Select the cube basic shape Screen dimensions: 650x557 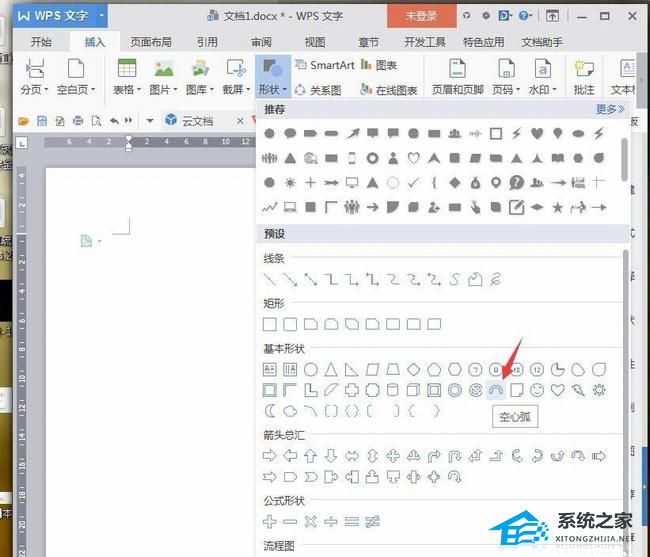(413, 390)
